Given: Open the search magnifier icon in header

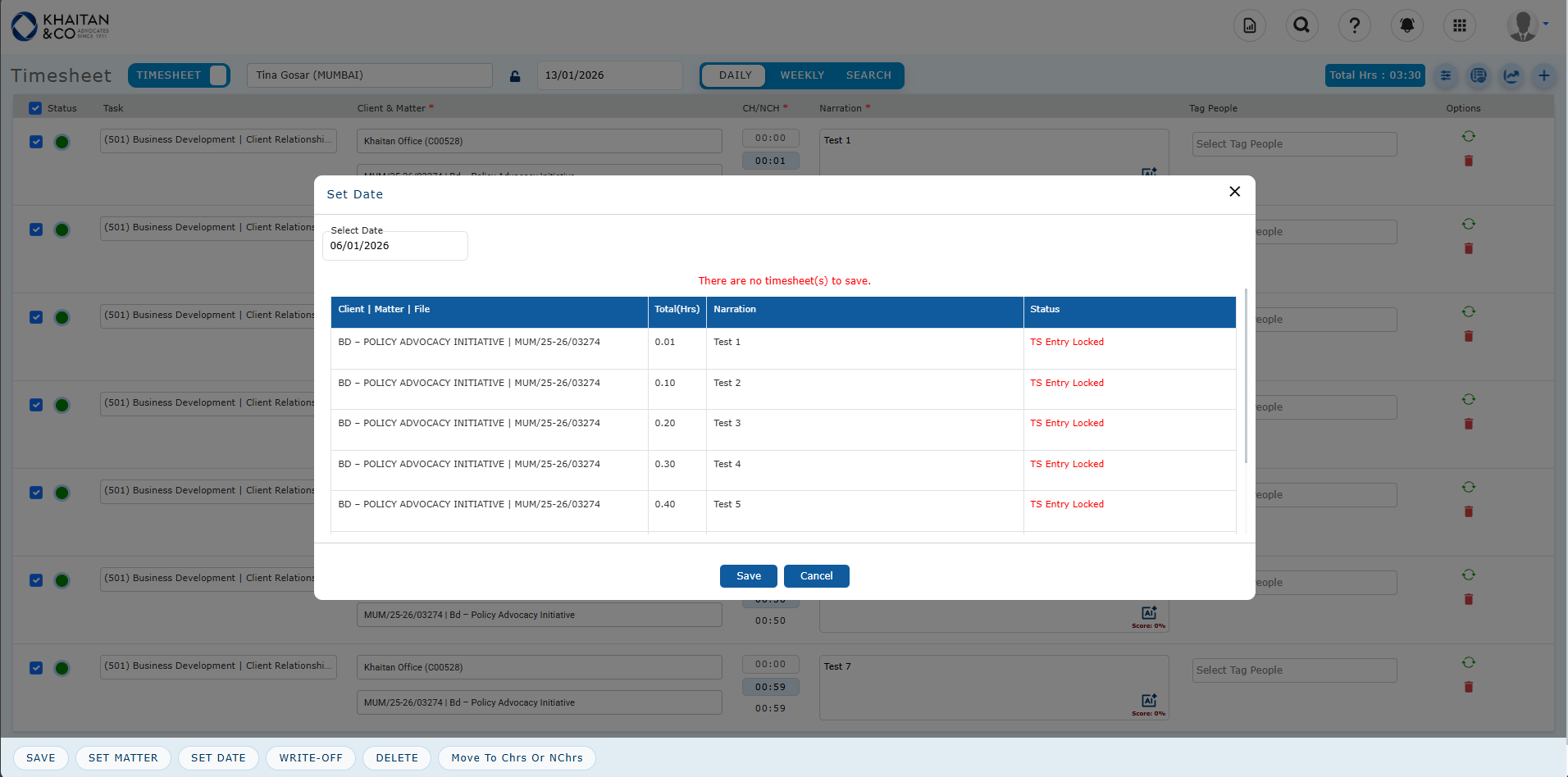Looking at the screenshot, I should point(1301,25).
